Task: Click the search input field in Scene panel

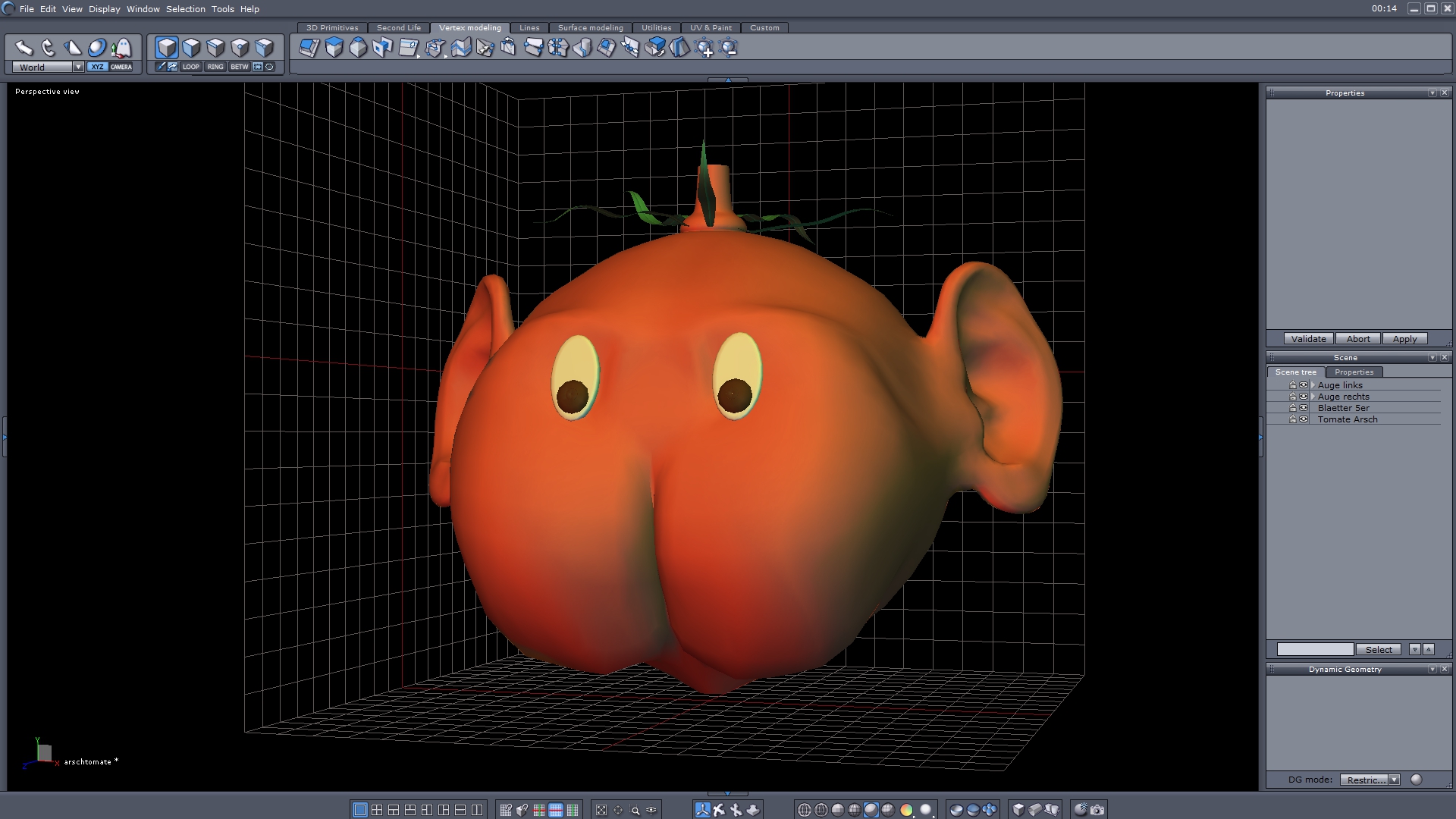Action: pyautogui.click(x=1314, y=650)
